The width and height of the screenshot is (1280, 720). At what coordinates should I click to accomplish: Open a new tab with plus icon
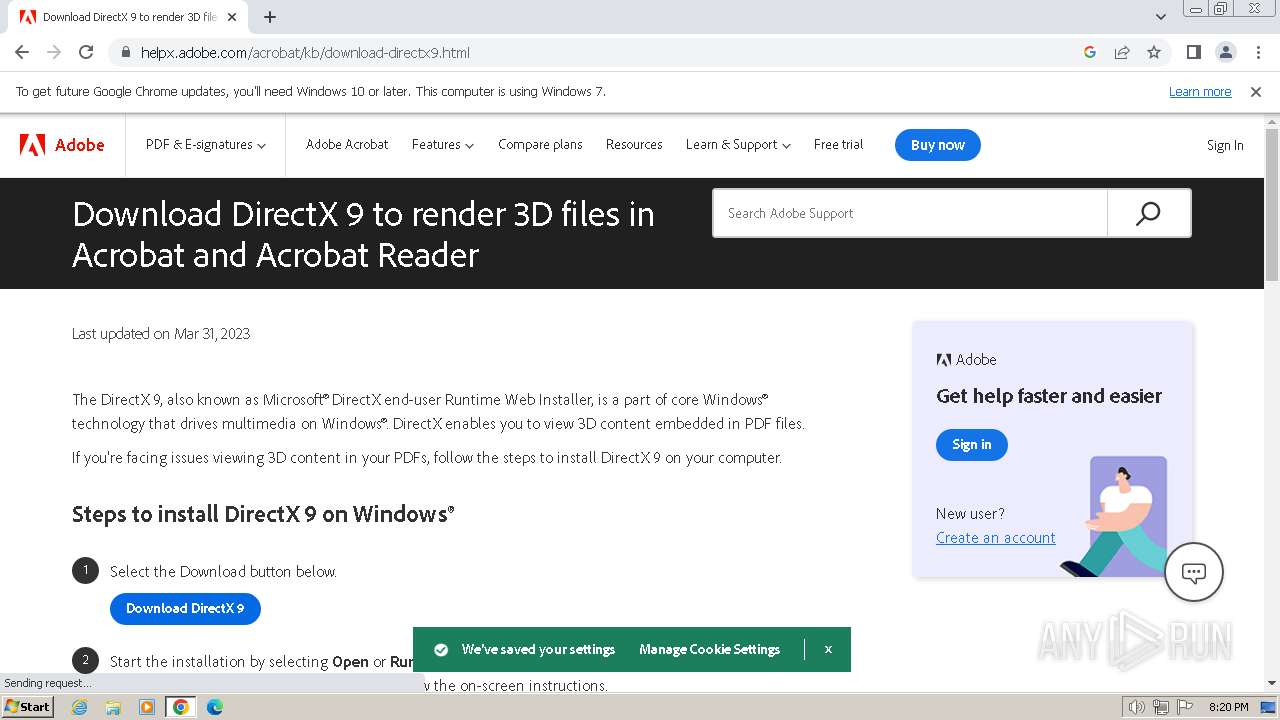tap(270, 17)
